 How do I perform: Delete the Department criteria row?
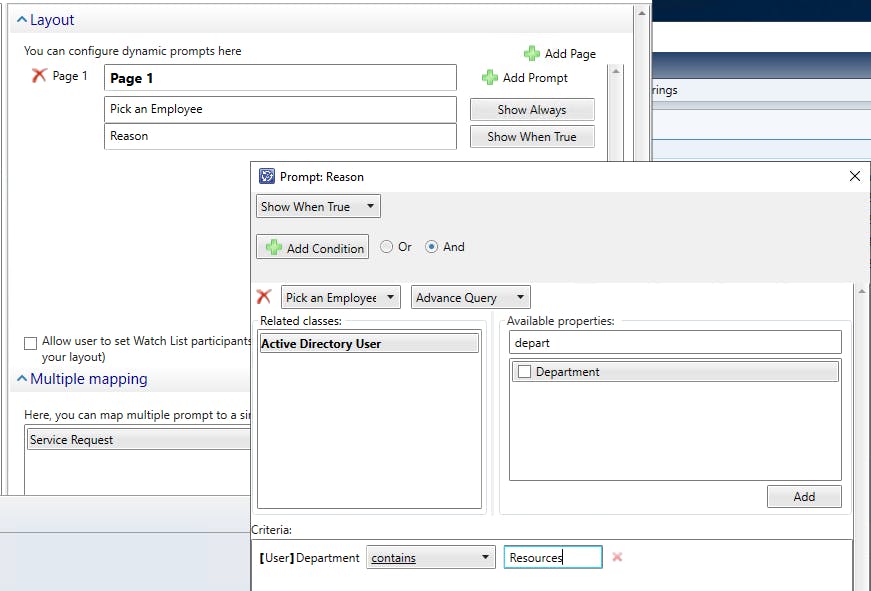tap(617, 557)
